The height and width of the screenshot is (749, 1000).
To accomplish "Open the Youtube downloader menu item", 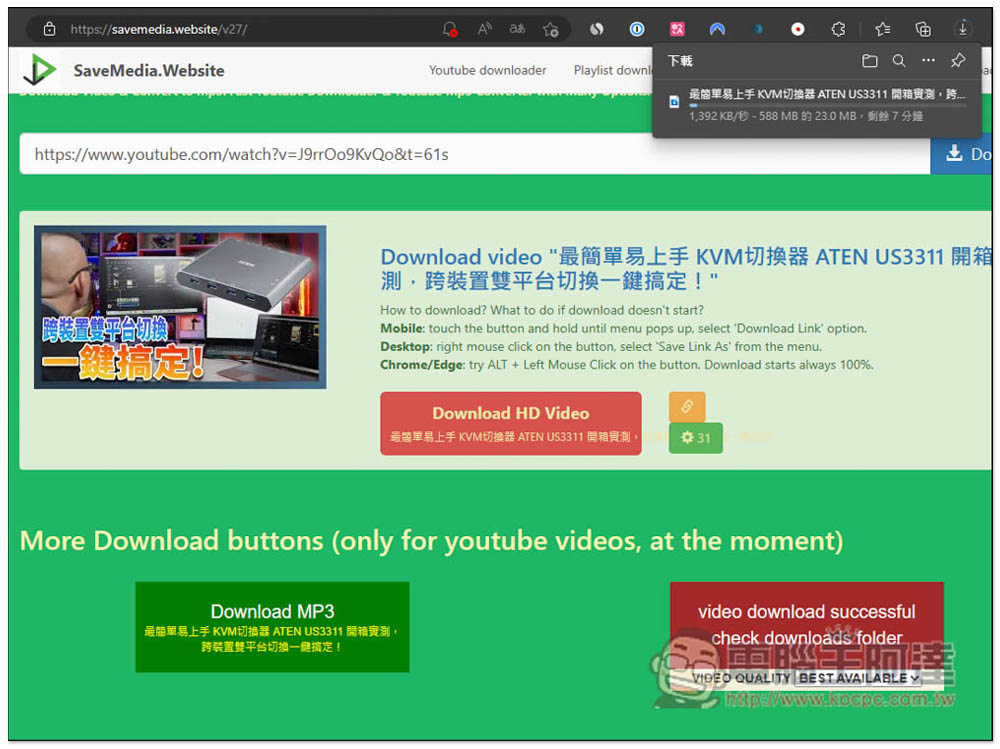I will click(x=487, y=70).
